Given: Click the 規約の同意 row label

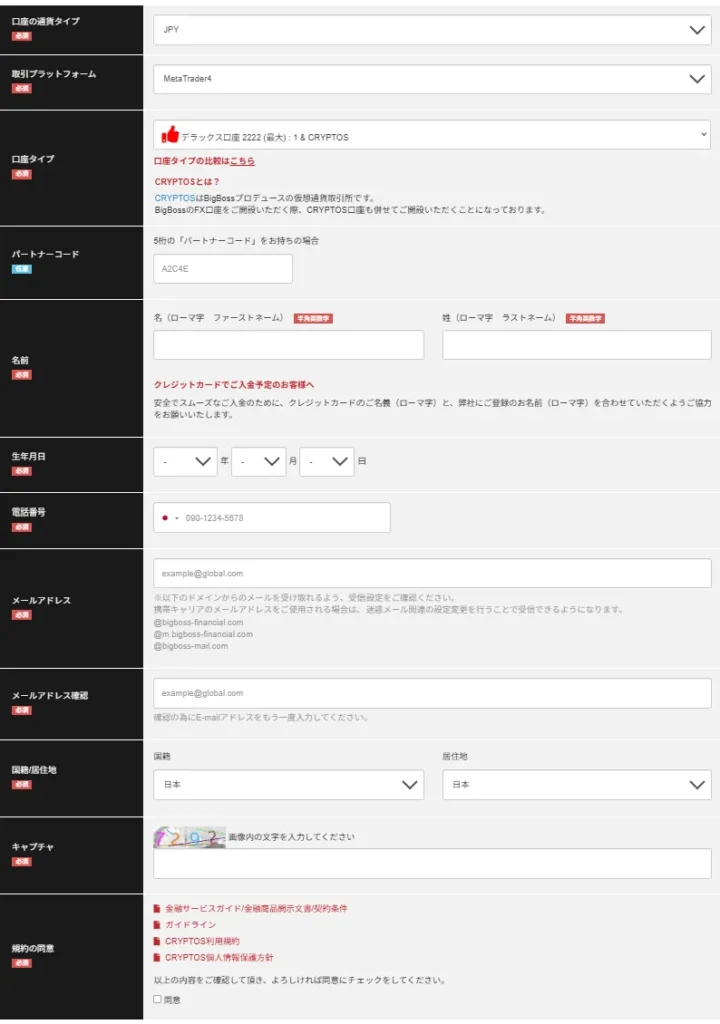Looking at the screenshot, I should coord(33,948).
